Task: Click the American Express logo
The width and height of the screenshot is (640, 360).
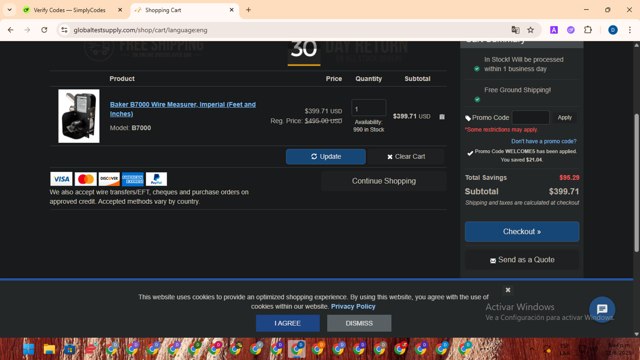Action: (x=133, y=179)
